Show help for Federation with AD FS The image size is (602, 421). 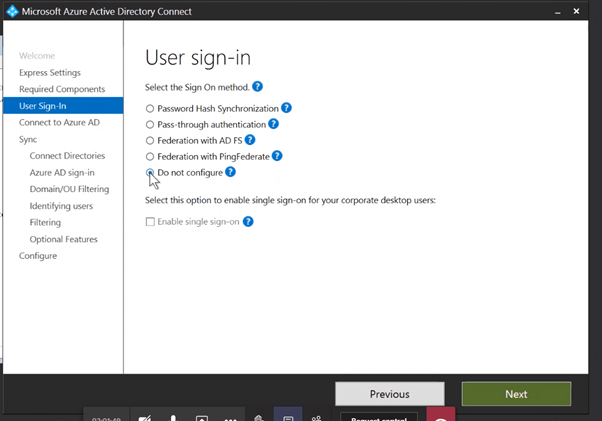tap(250, 140)
